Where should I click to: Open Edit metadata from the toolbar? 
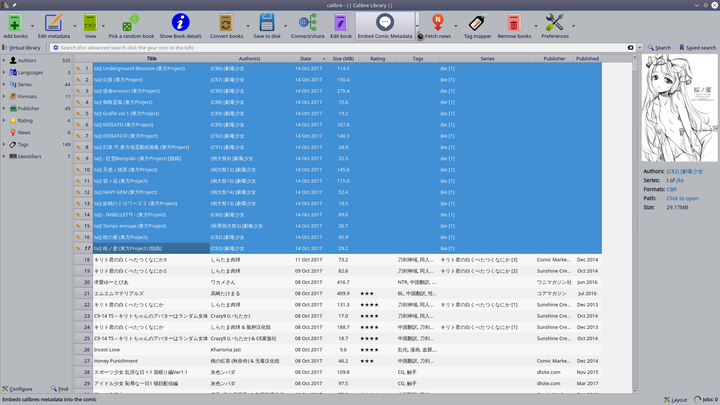54,21
